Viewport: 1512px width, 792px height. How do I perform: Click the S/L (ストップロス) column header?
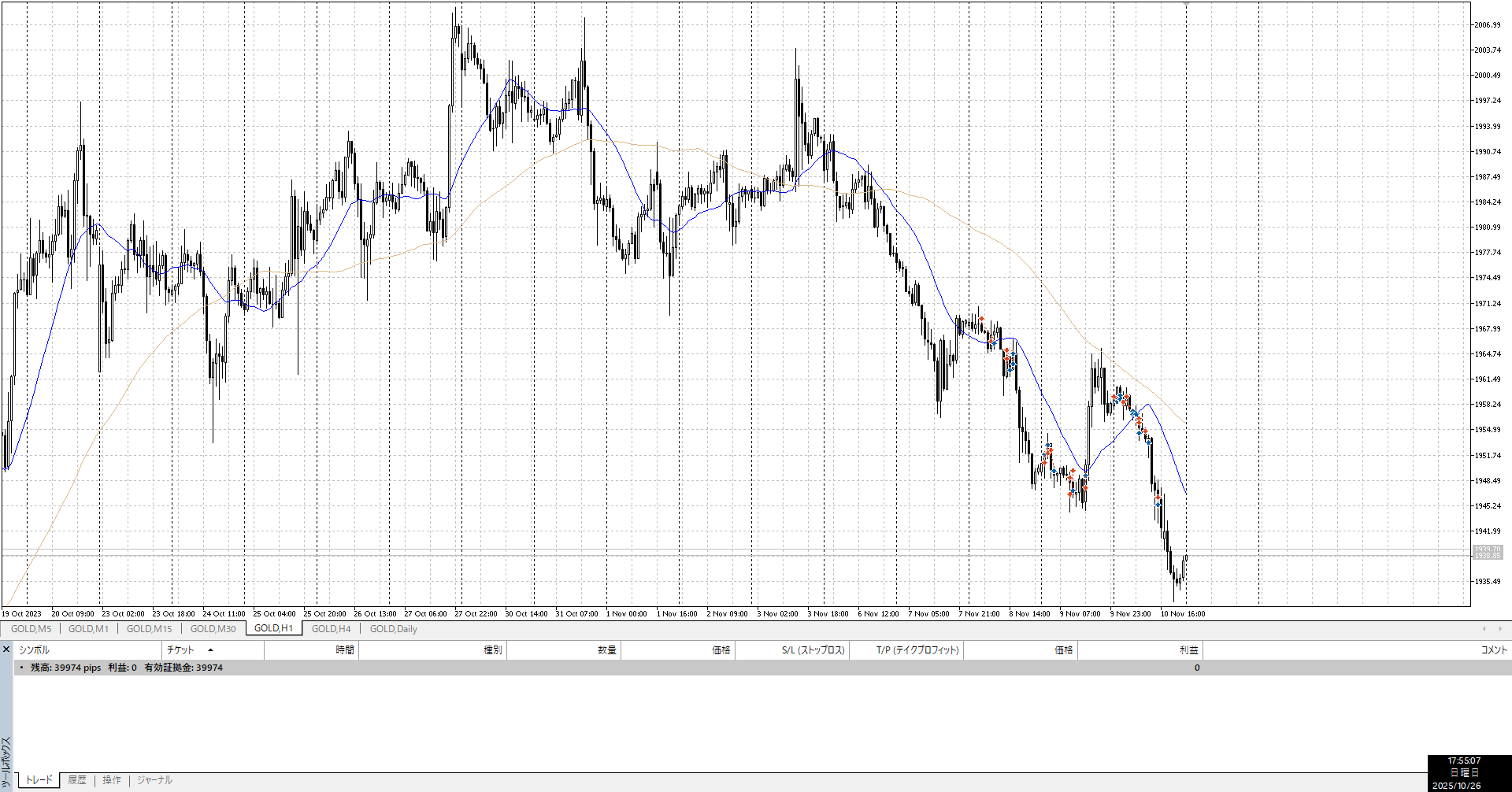pos(813,650)
